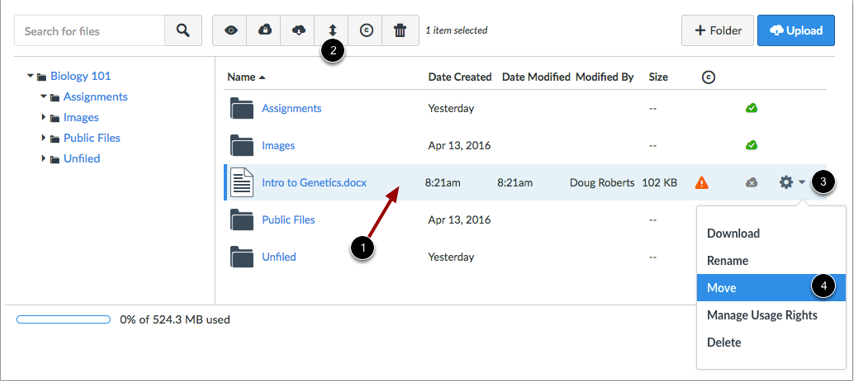Click the gear settings icon for Intro to Genetics

pos(786,183)
